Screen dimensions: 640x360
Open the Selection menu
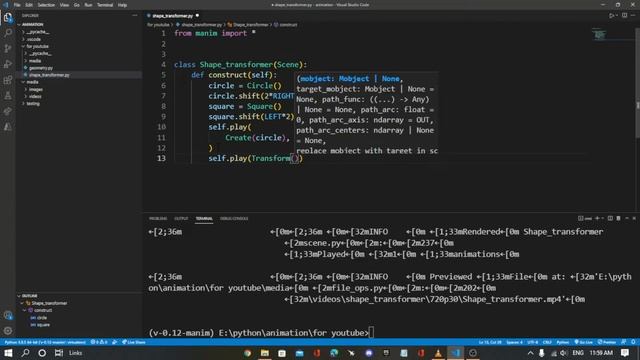[x=46, y=5]
